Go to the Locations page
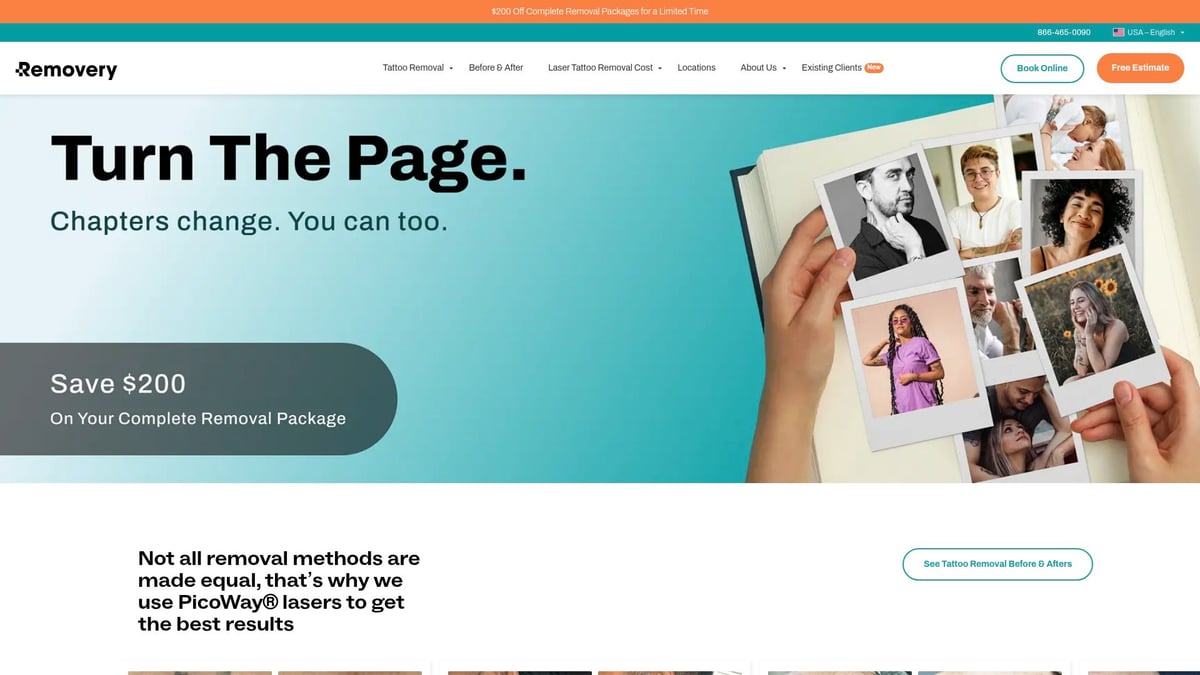Screen dimensions: 1200x675 [x=696, y=68]
